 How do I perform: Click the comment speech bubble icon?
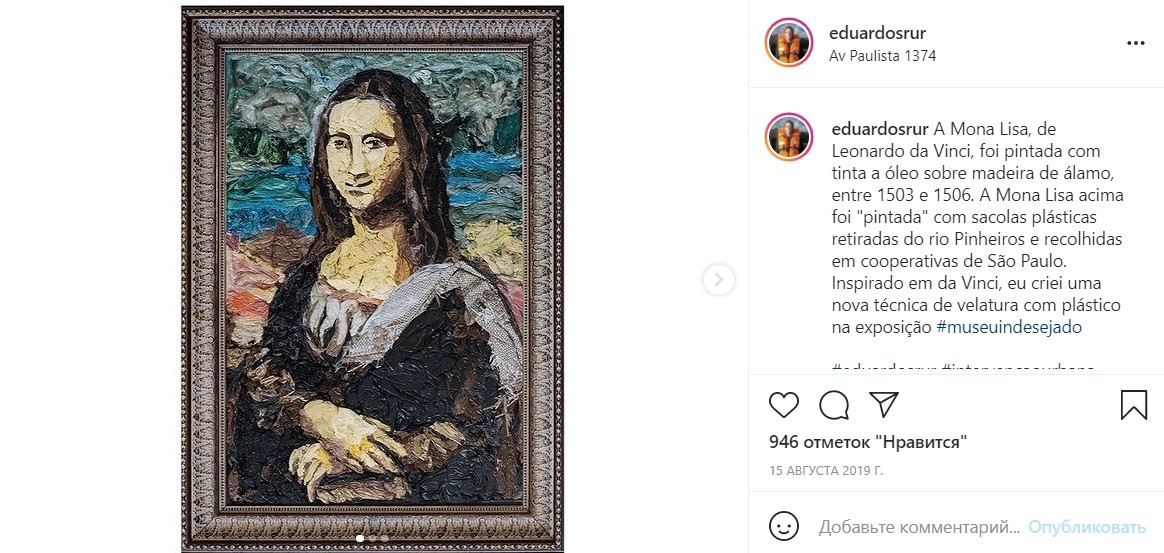pyautogui.click(x=834, y=405)
